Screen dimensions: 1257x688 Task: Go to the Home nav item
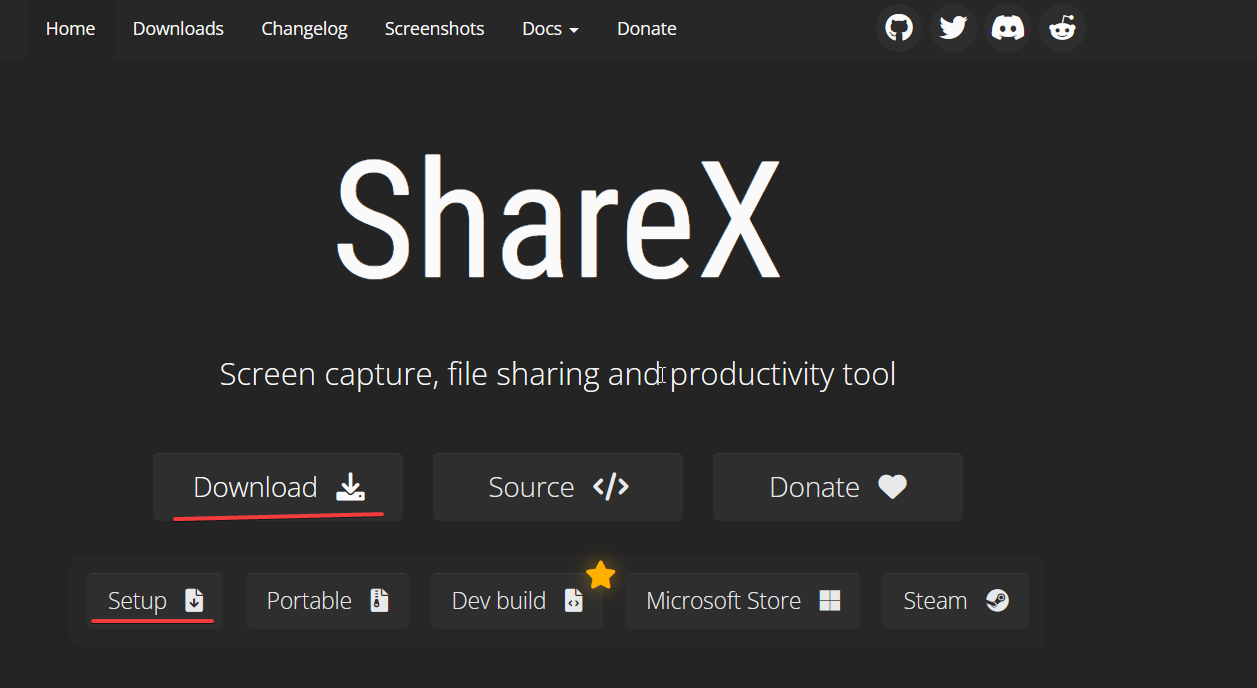[70, 29]
